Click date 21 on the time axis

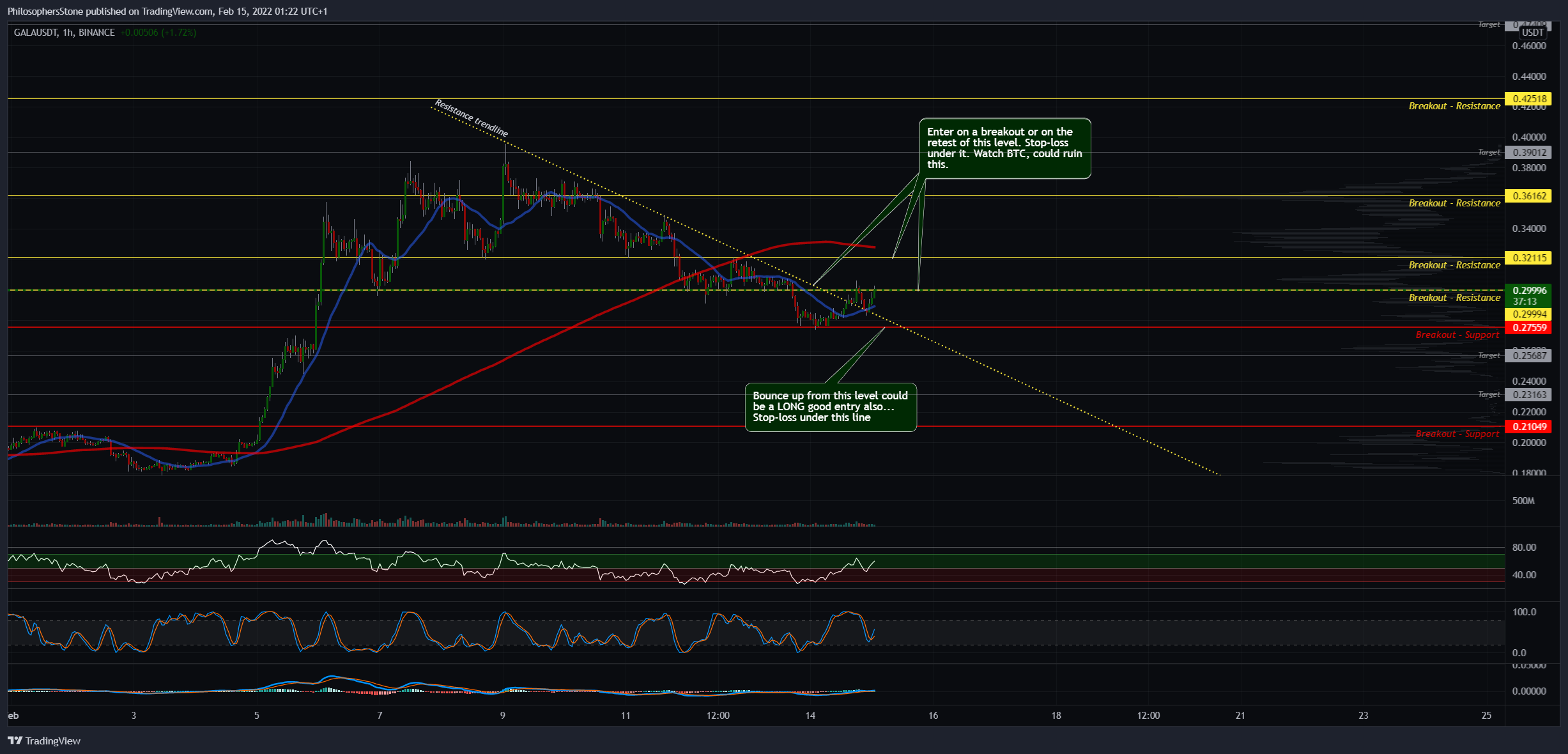point(1240,716)
